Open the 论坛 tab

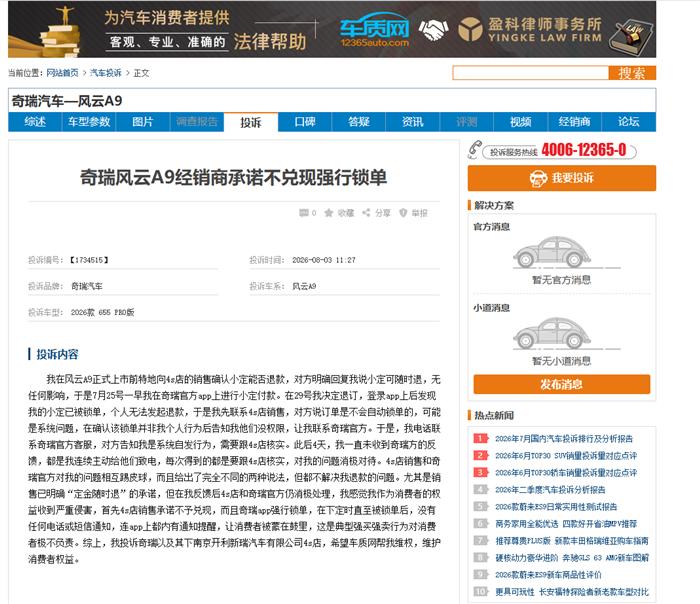(629, 122)
